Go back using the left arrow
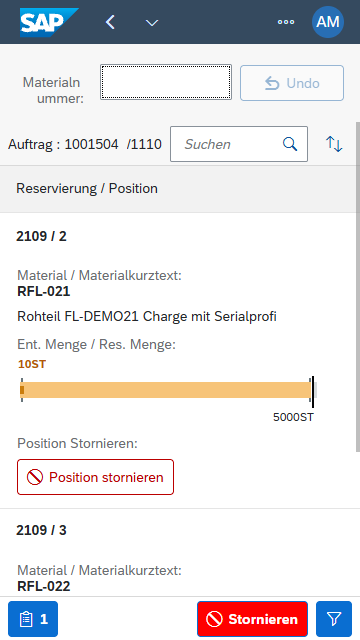The width and height of the screenshot is (360, 640). coord(110,22)
